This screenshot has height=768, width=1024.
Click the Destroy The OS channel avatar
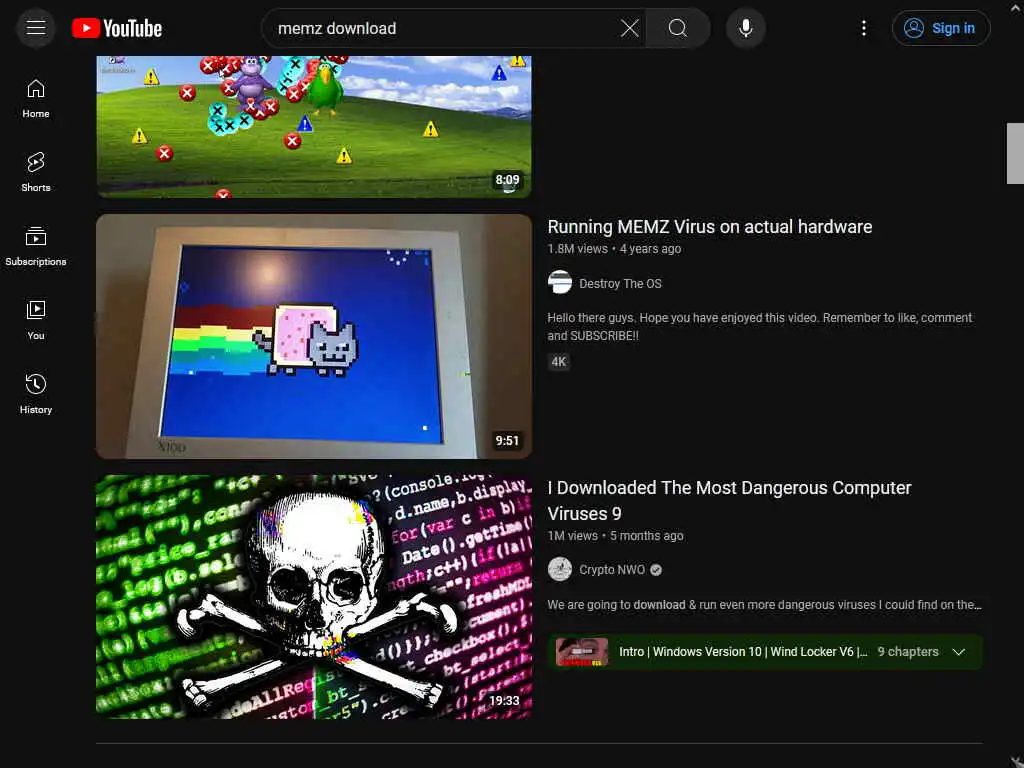pyautogui.click(x=560, y=283)
